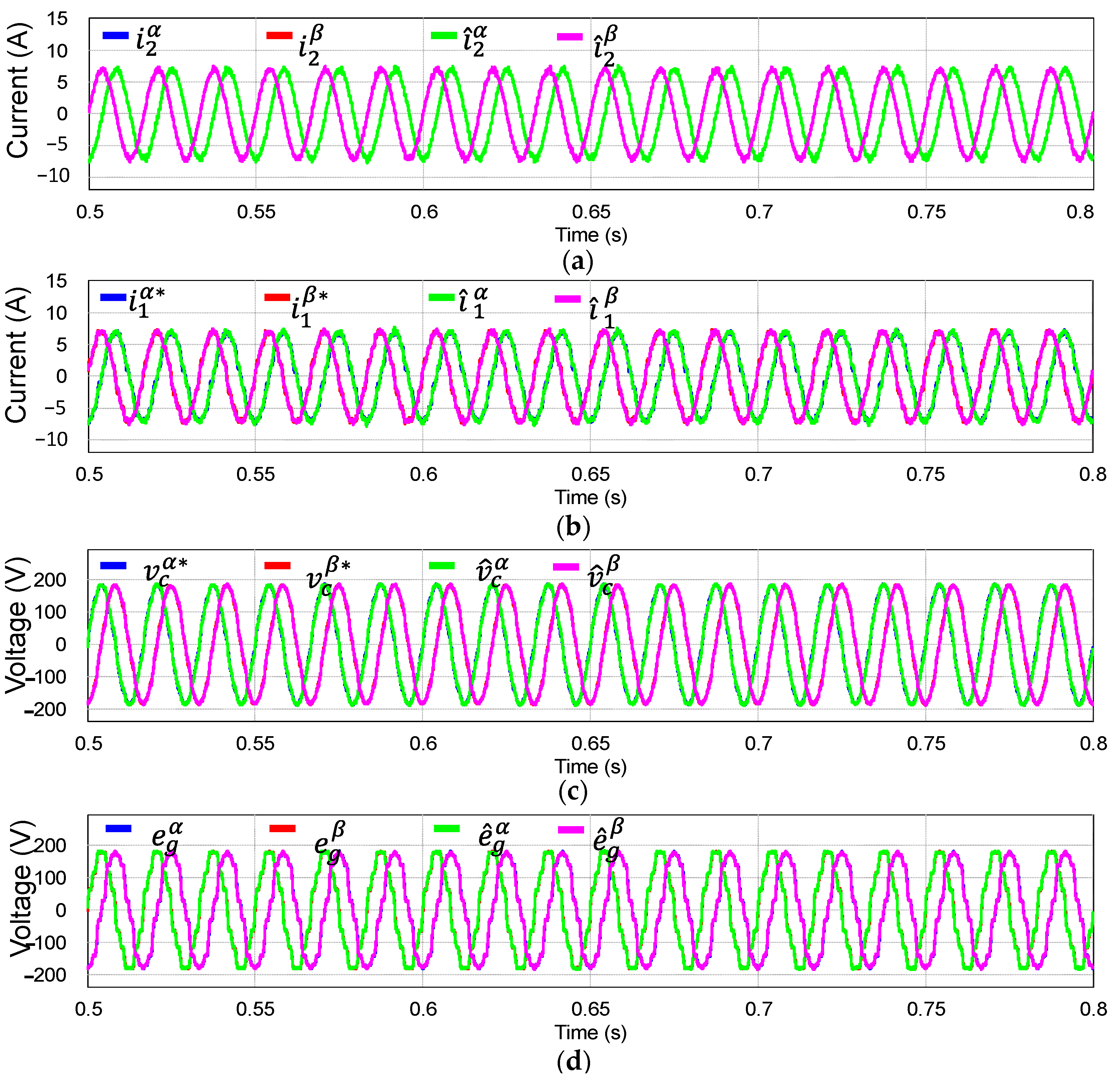The width and height of the screenshot is (1120, 1079).
Task: Click the magenta legend swatch in plot (d)
Action: click(571, 830)
